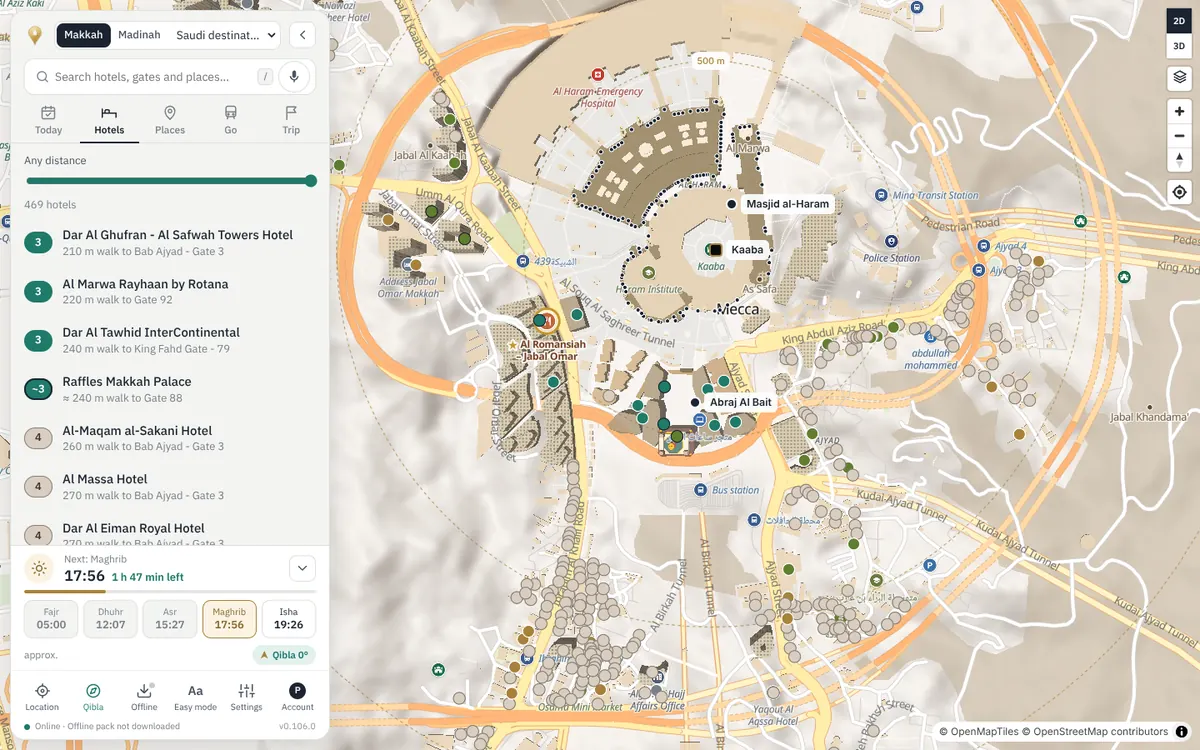
Task: Click the gold location pin app logo
Action: (35, 35)
